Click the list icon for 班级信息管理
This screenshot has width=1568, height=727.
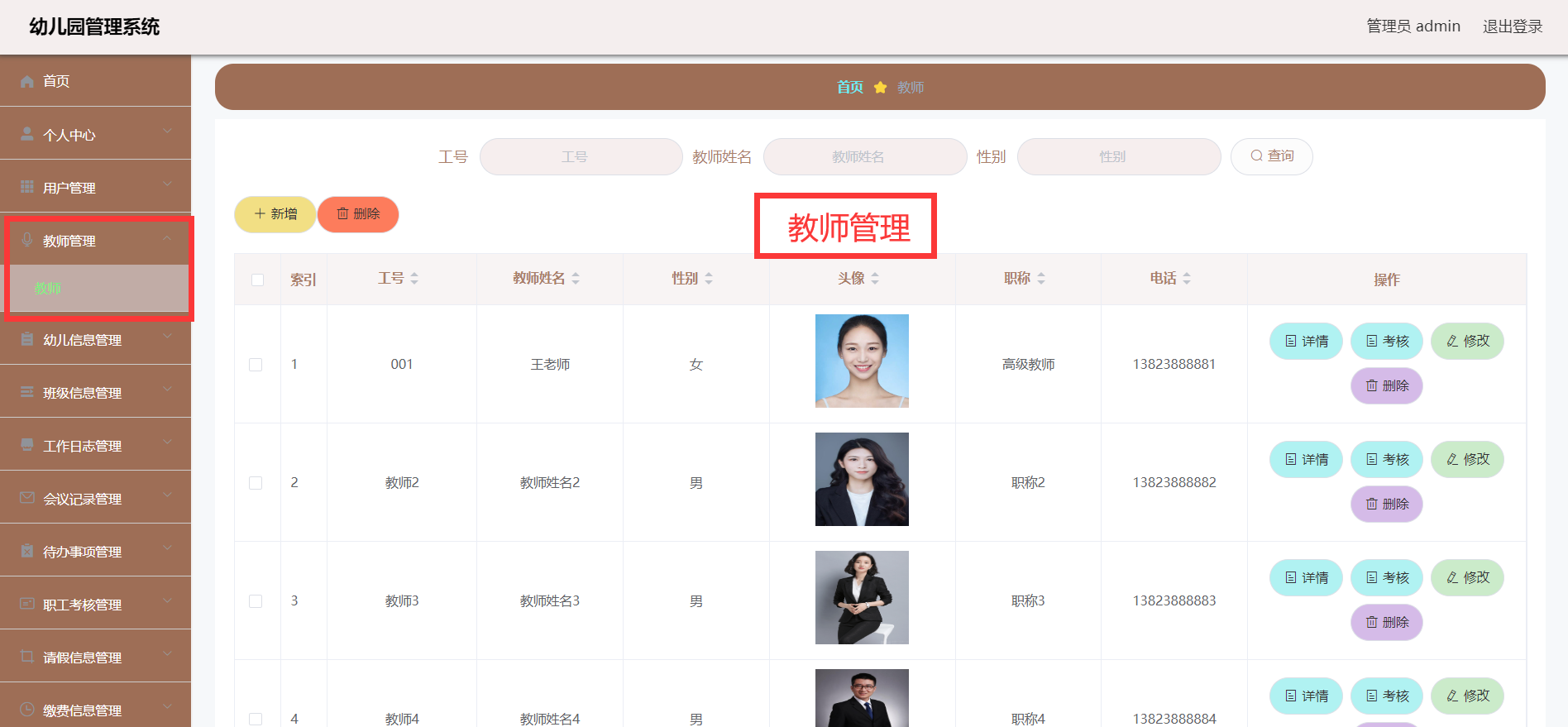27,392
